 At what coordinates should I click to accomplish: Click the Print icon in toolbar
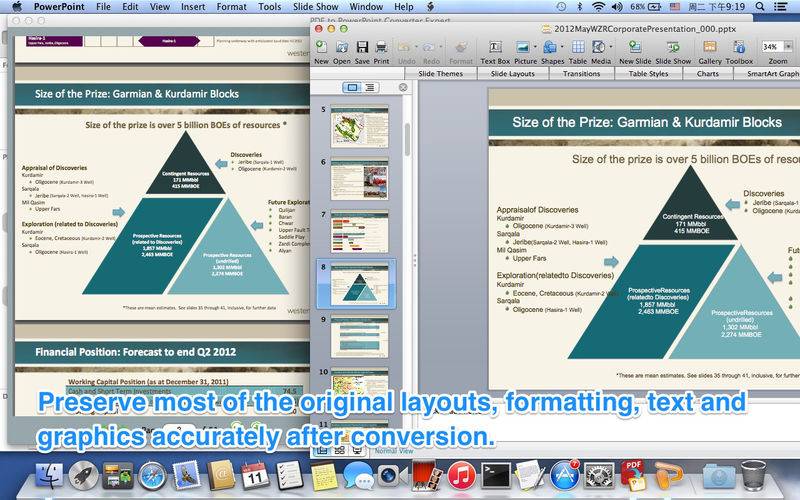pos(381,47)
